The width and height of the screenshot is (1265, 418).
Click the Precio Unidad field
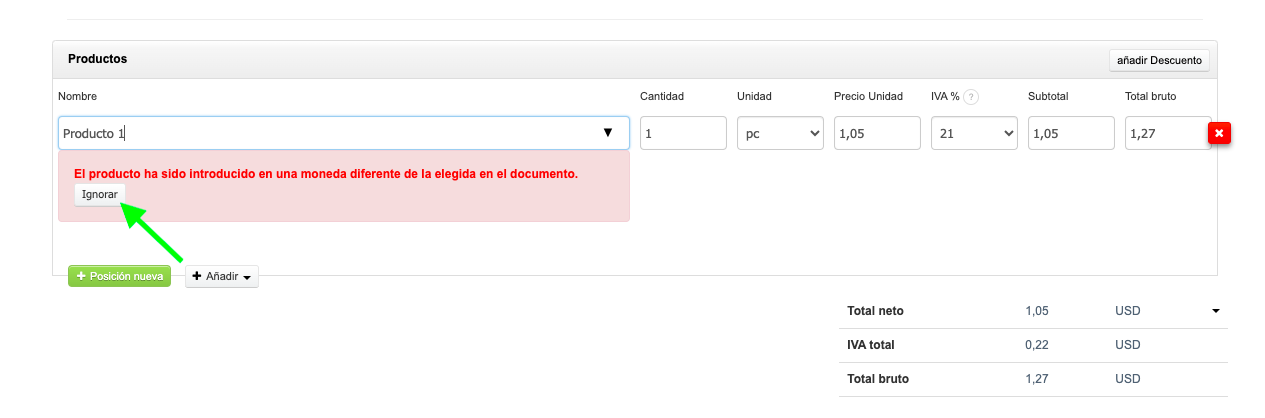(877, 133)
